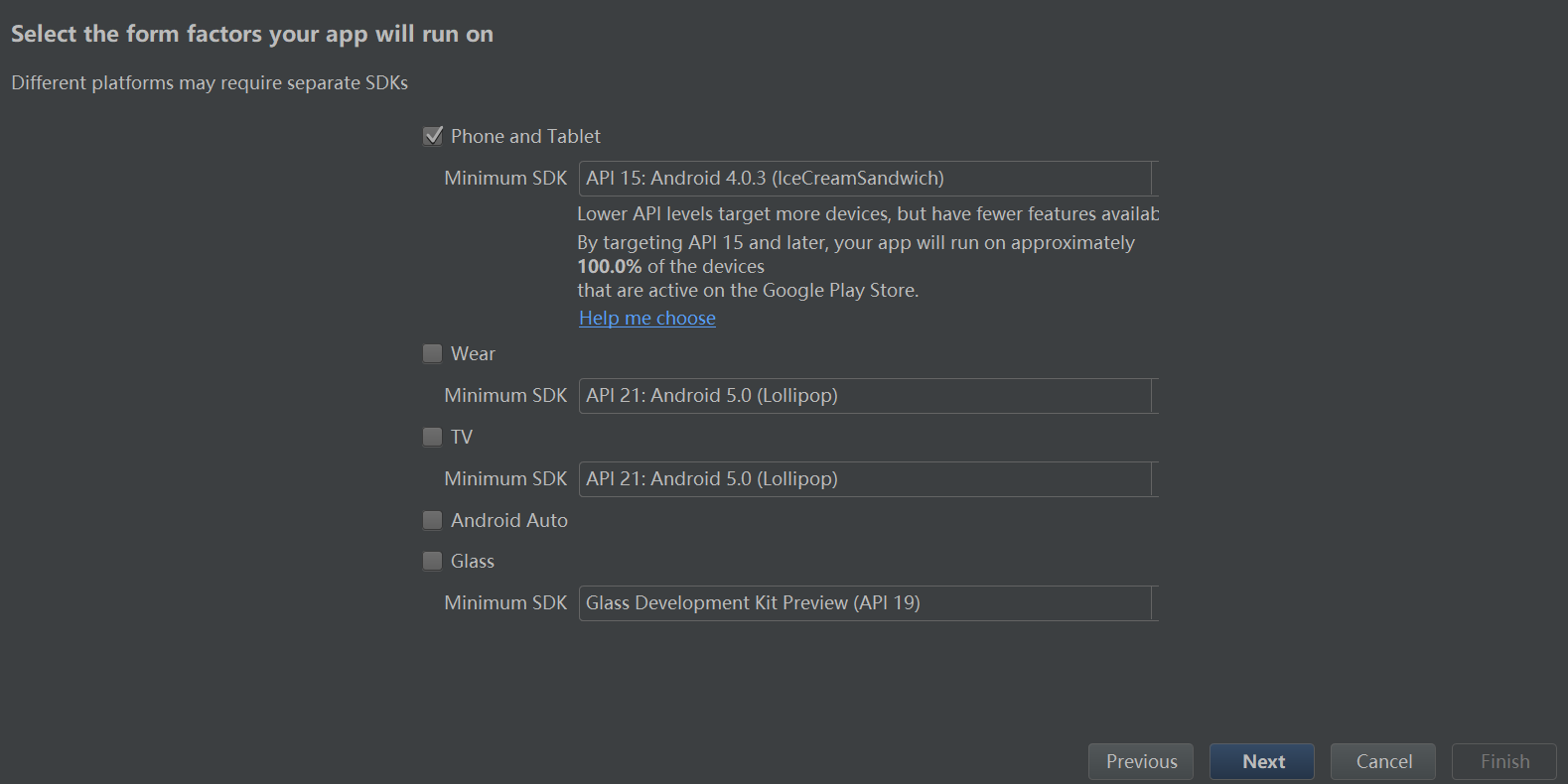The width and height of the screenshot is (1568, 784).
Task: Click the 'By targeting API 15 and later' text
Action: coord(855,243)
